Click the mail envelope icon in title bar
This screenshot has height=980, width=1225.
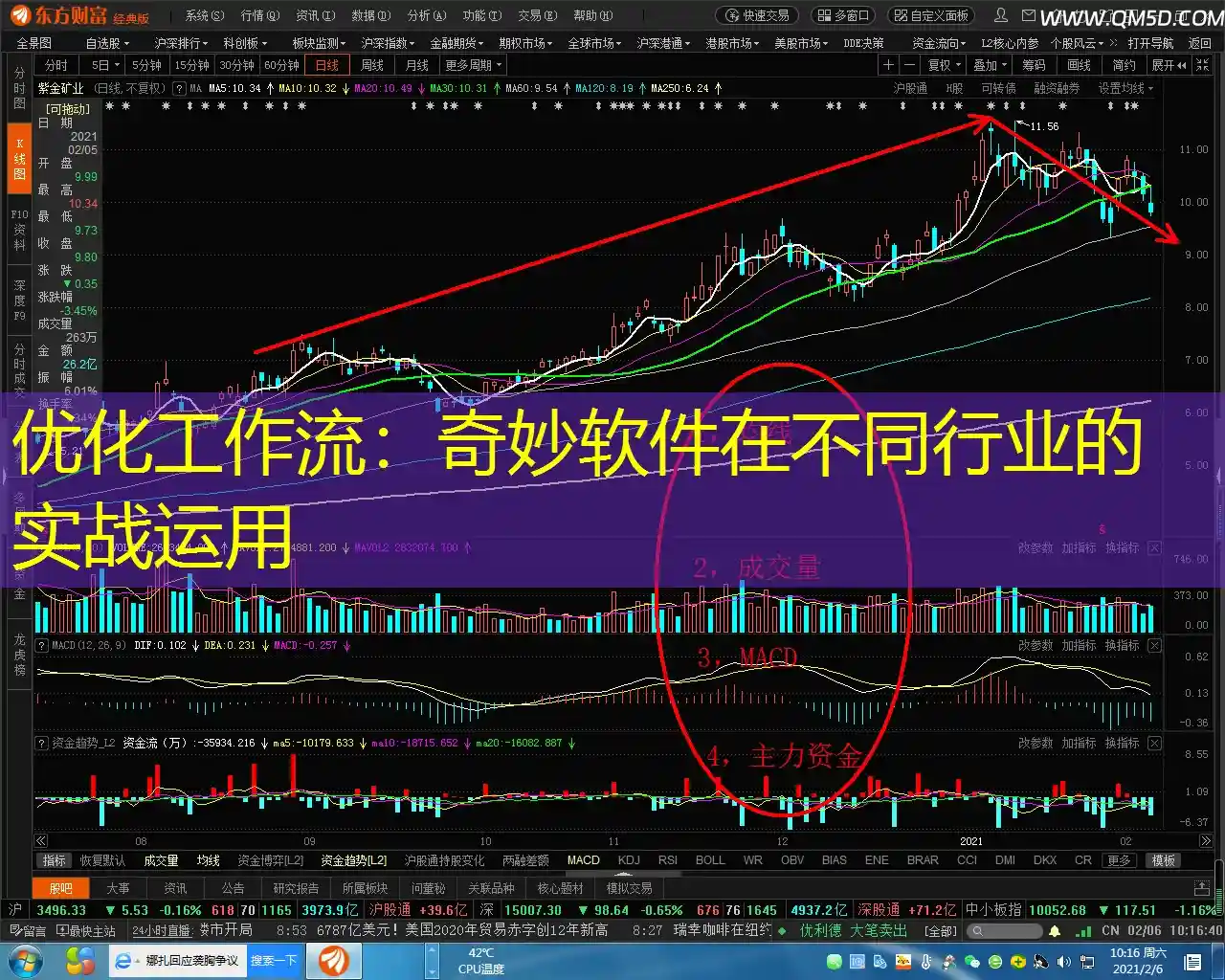(x=1028, y=15)
